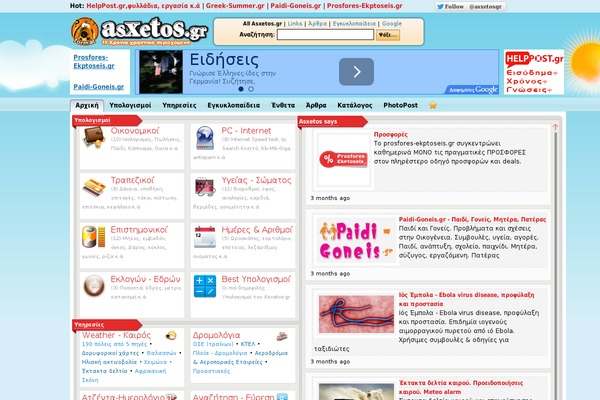Viewport: 600px width, 400px height.
Task: Open the Ειδήσεις ad headline
Action: 224,60
